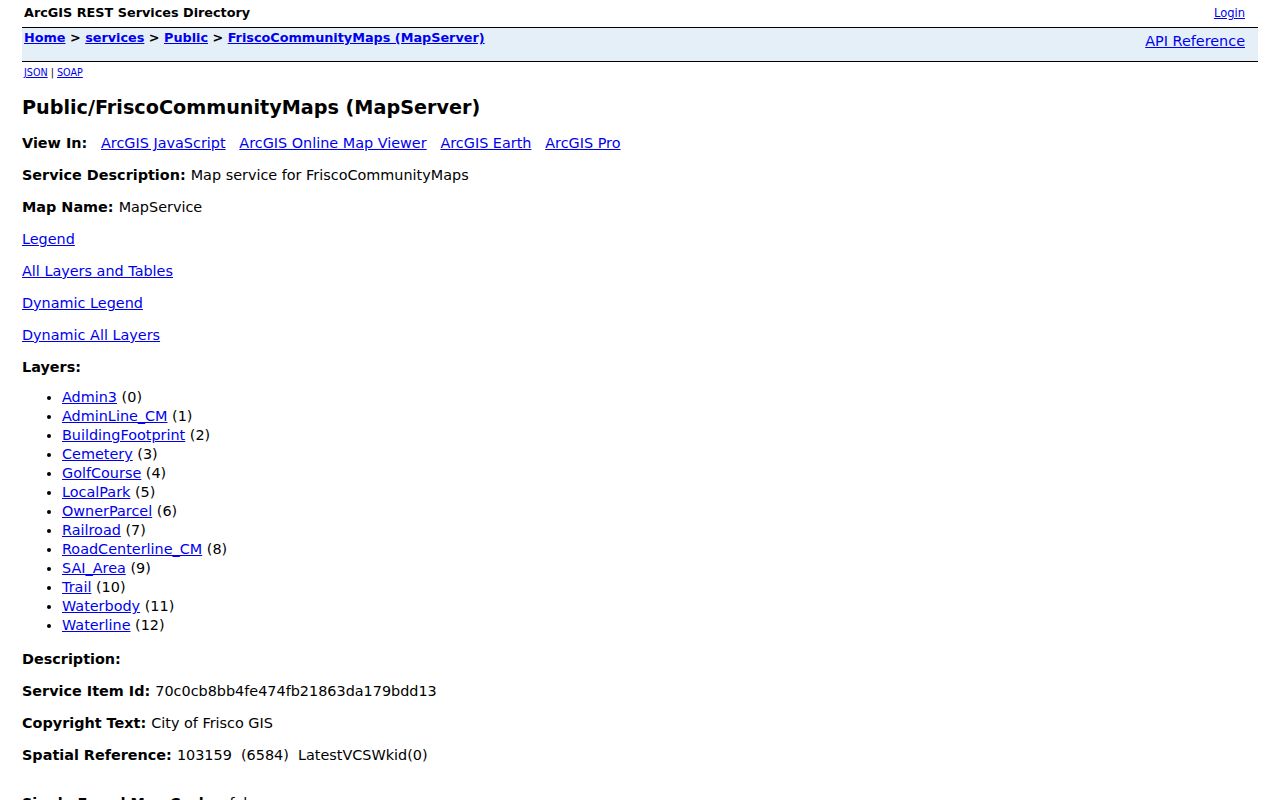Open the Waterline layer
The height and width of the screenshot is (800, 1280).
pyautogui.click(x=96, y=625)
